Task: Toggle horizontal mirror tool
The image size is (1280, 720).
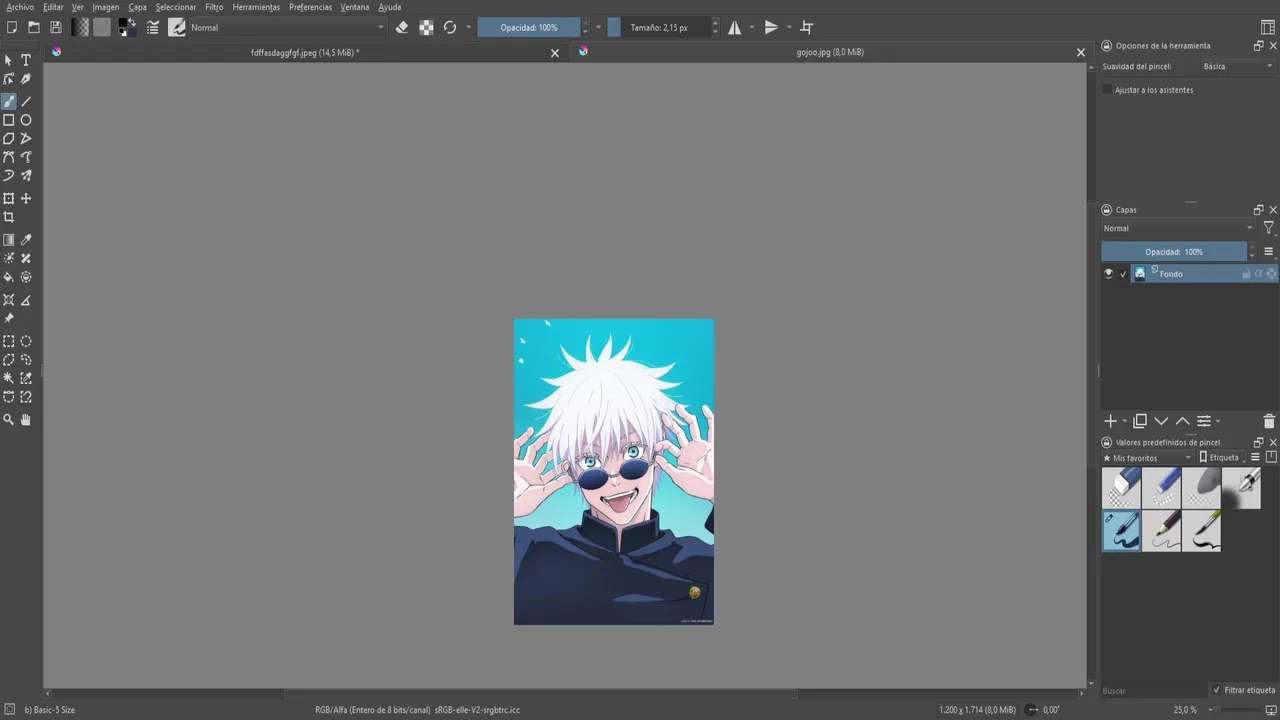Action: 735,28
